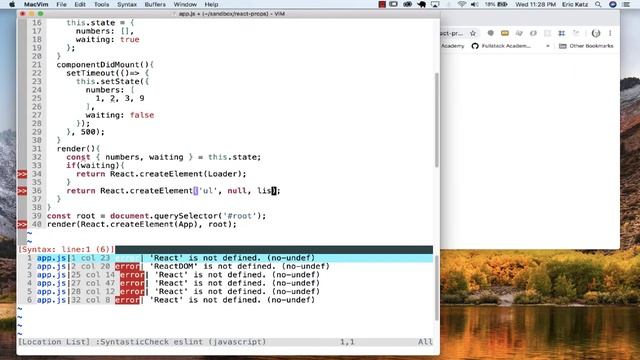Select error entry 1 at col 23
Image resolution: width=640 pixels, height=360 pixels.
225,258
